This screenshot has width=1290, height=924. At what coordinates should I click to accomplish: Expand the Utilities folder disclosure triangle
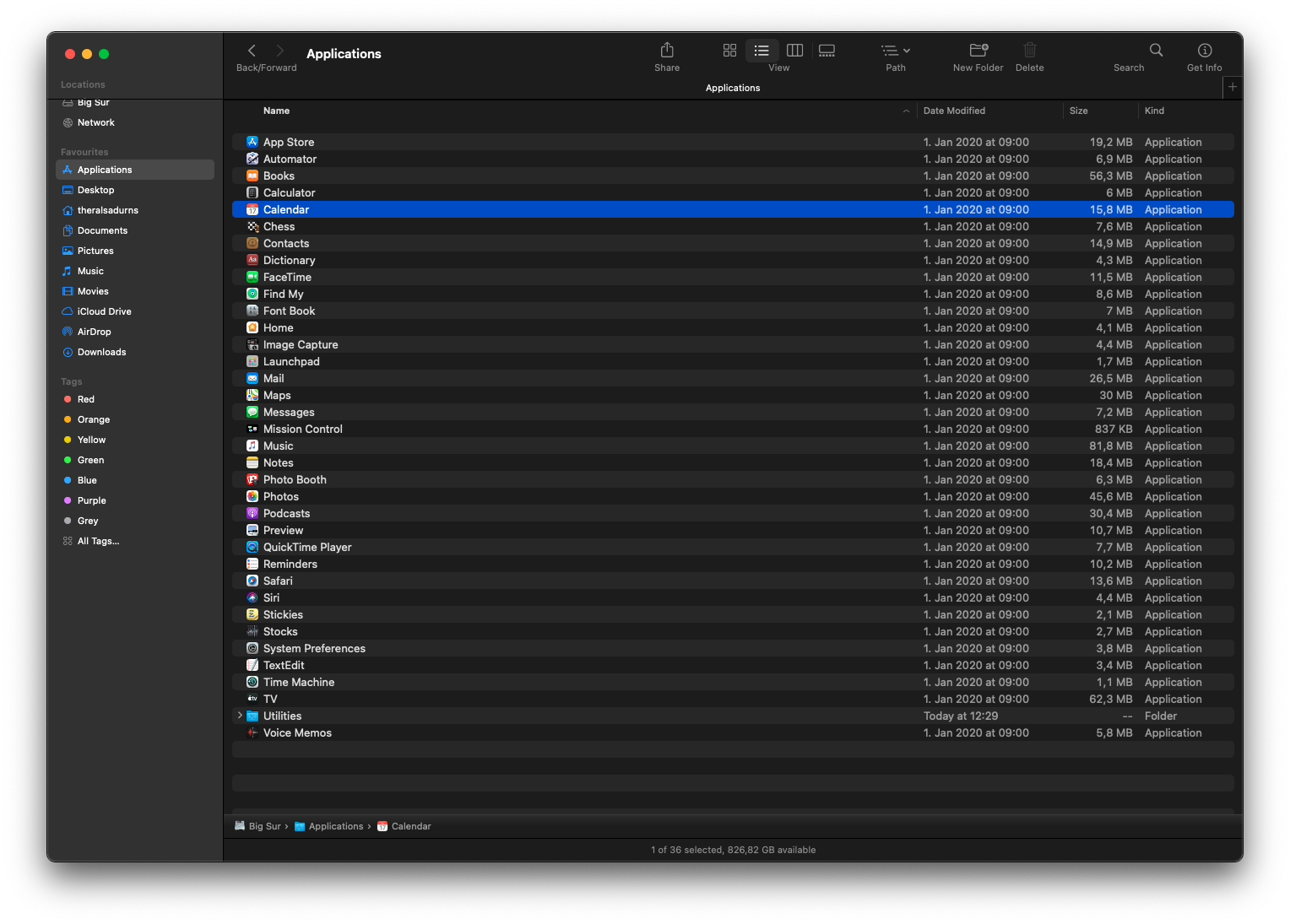[241, 716]
